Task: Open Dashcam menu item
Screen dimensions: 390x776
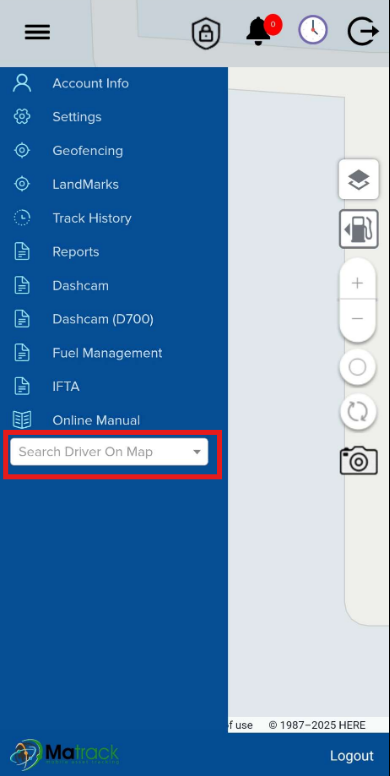Action: (81, 286)
